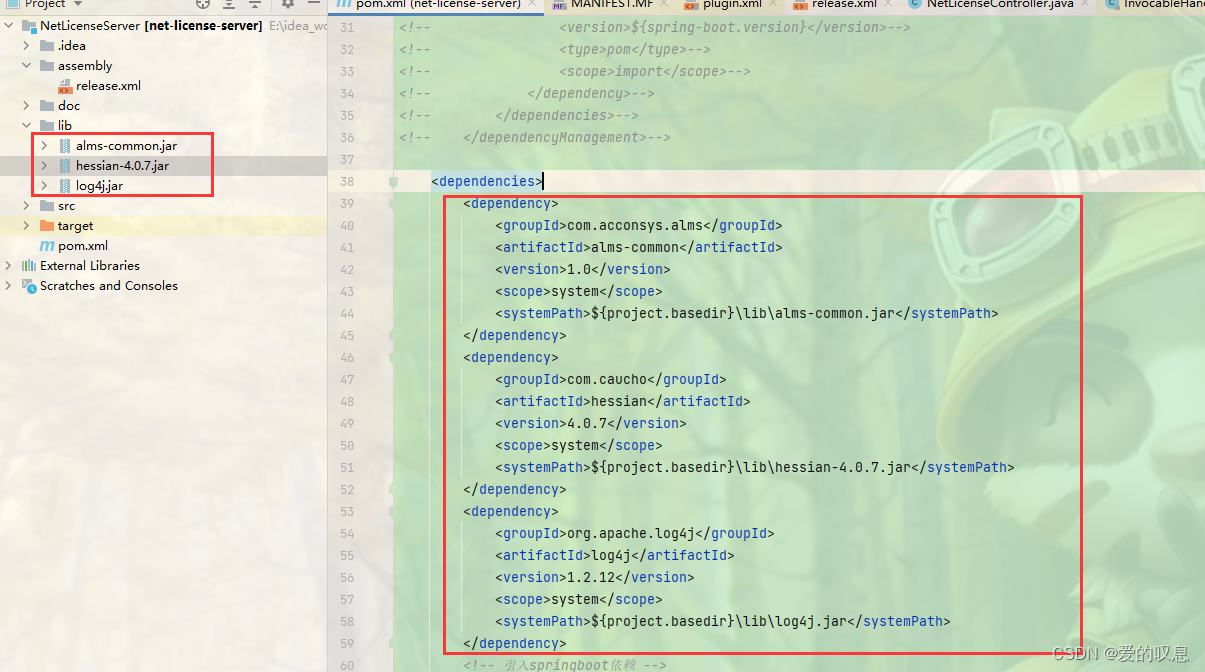The width and height of the screenshot is (1205, 672).
Task: Expand the src folder
Action: [27, 206]
